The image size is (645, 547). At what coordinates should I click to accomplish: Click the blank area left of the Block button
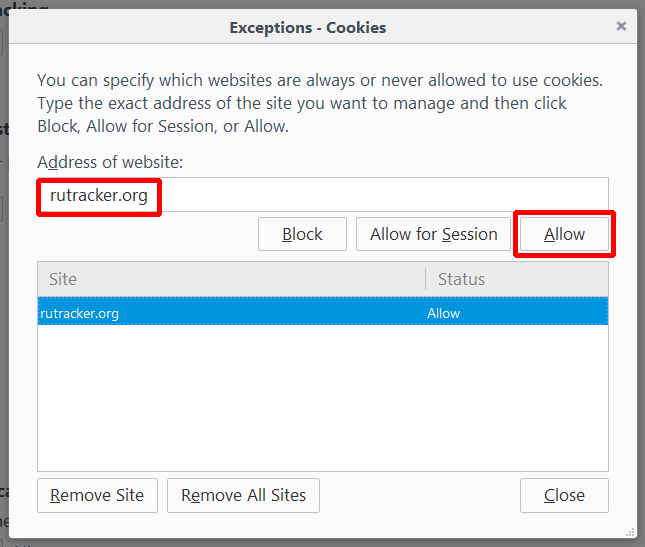point(145,234)
